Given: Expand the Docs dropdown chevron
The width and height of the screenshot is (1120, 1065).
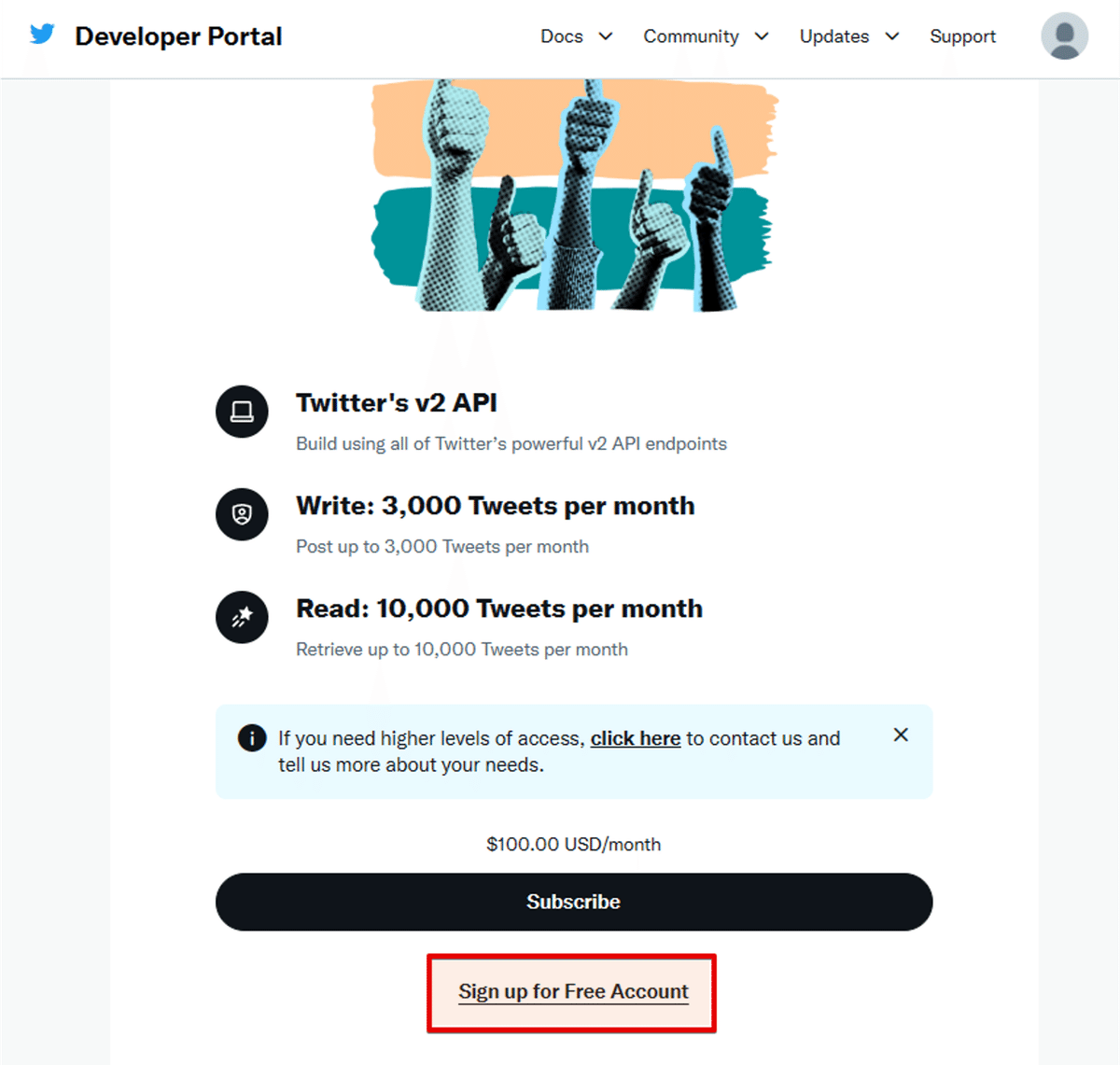Looking at the screenshot, I should (606, 36).
